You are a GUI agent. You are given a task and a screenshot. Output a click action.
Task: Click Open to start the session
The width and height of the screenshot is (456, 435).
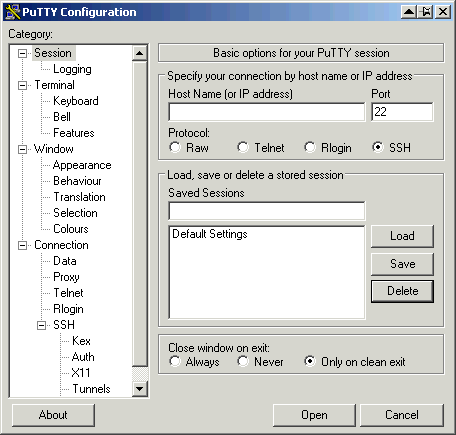click(x=314, y=415)
